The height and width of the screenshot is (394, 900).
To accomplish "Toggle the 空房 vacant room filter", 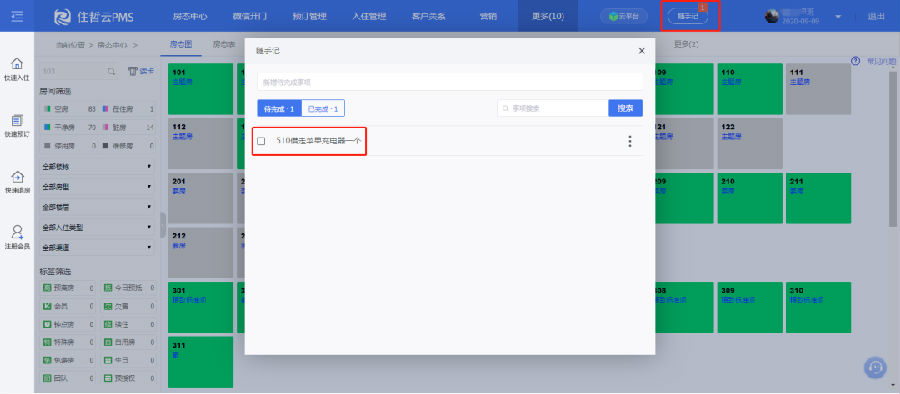I will click(68, 109).
